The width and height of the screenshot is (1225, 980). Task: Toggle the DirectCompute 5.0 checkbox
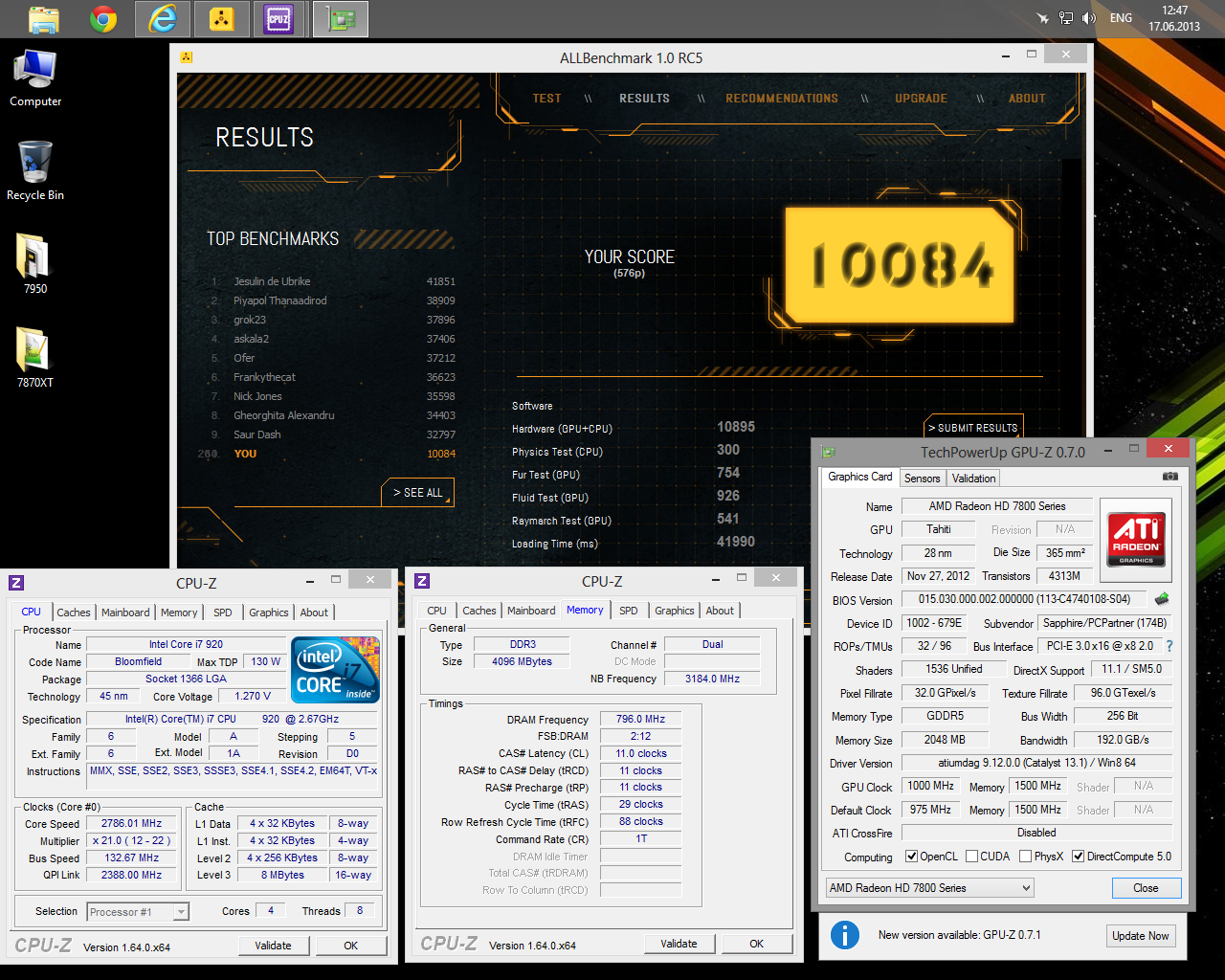[1078, 857]
